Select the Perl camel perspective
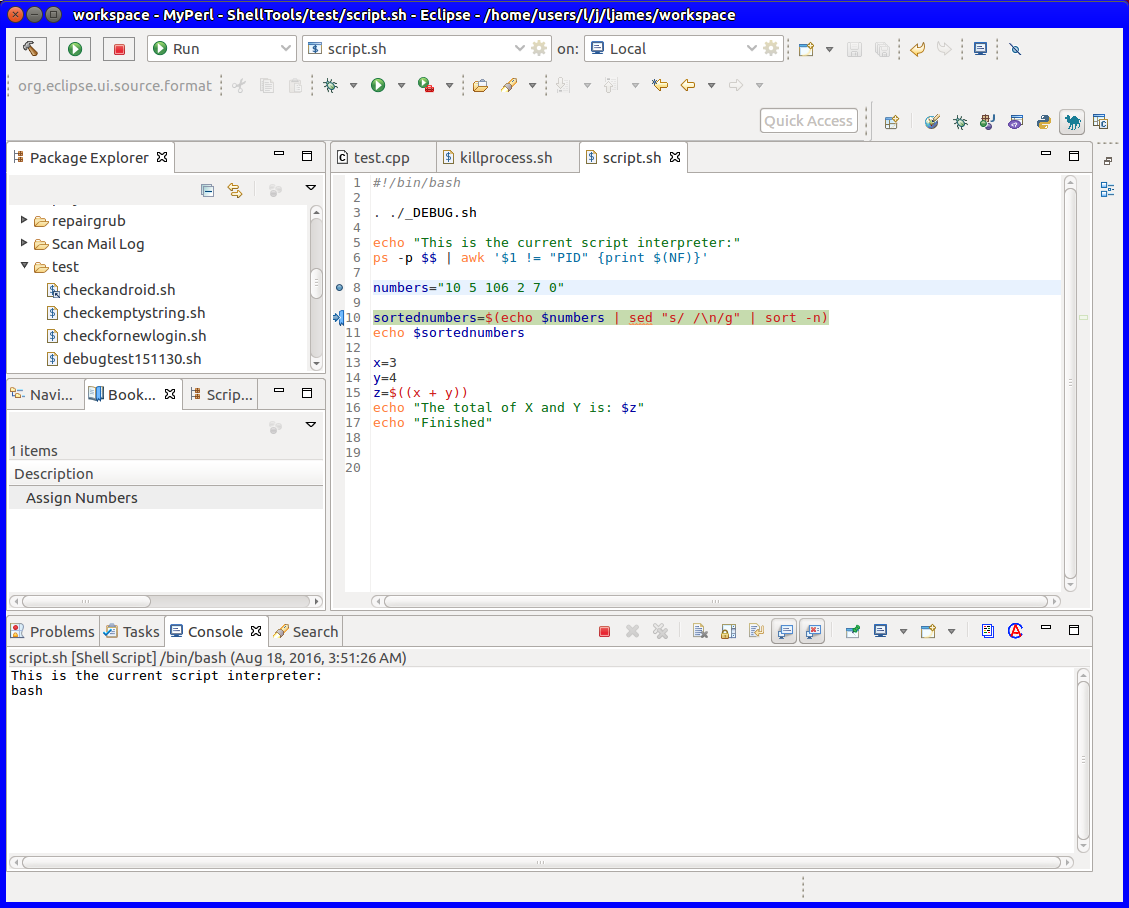 pyautogui.click(x=1072, y=122)
